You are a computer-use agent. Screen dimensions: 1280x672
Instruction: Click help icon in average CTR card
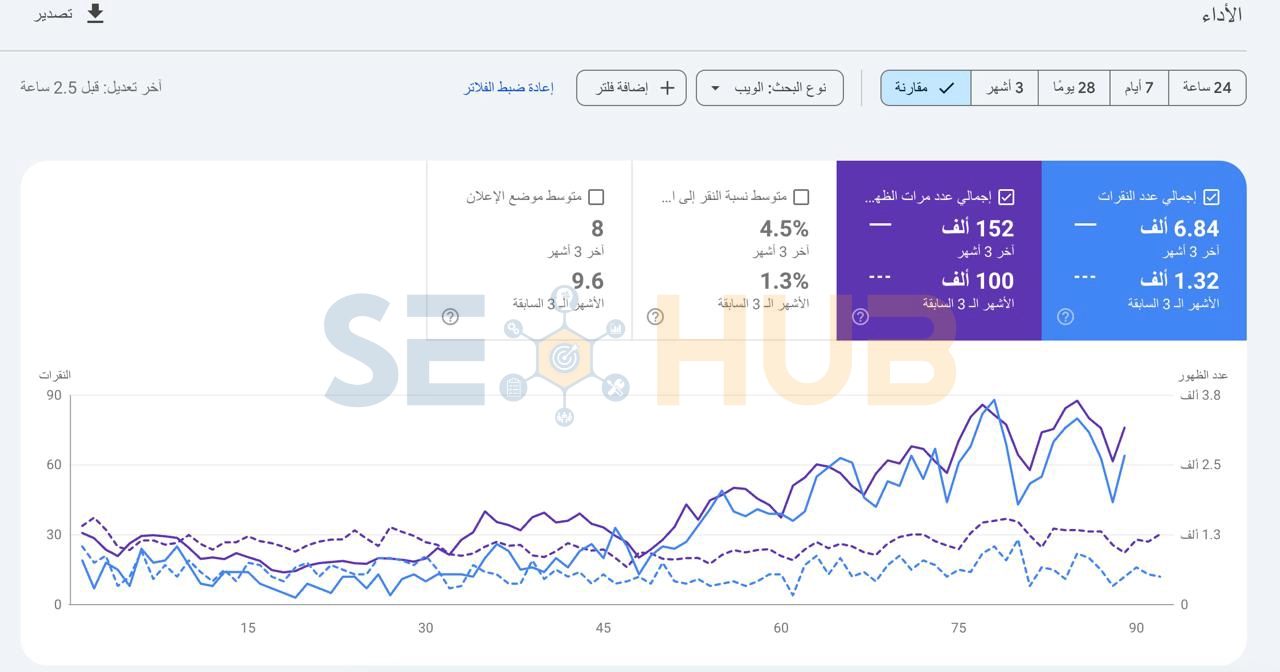(655, 317)
